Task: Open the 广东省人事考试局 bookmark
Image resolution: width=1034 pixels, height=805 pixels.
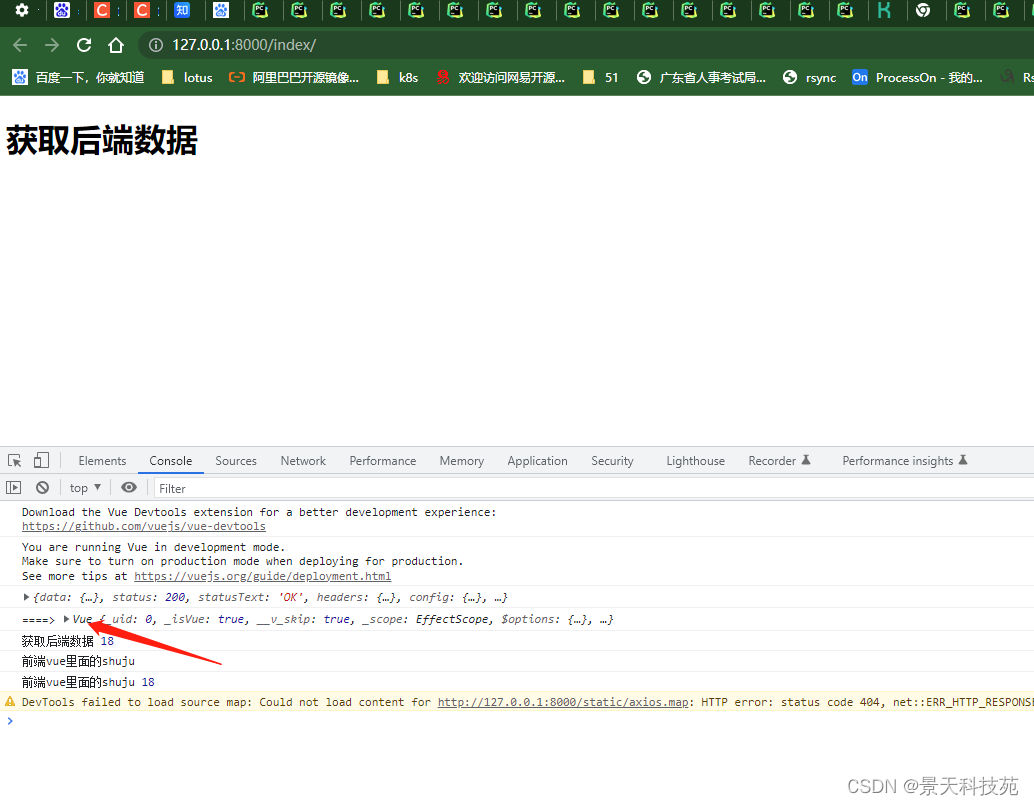Action: pos(701,77)
